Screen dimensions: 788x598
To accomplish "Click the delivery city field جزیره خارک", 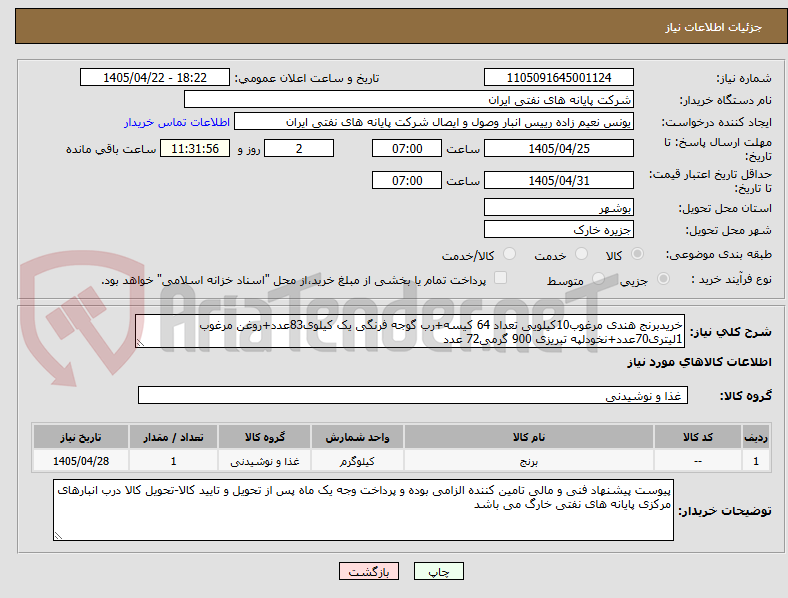I will coord(558,230).
